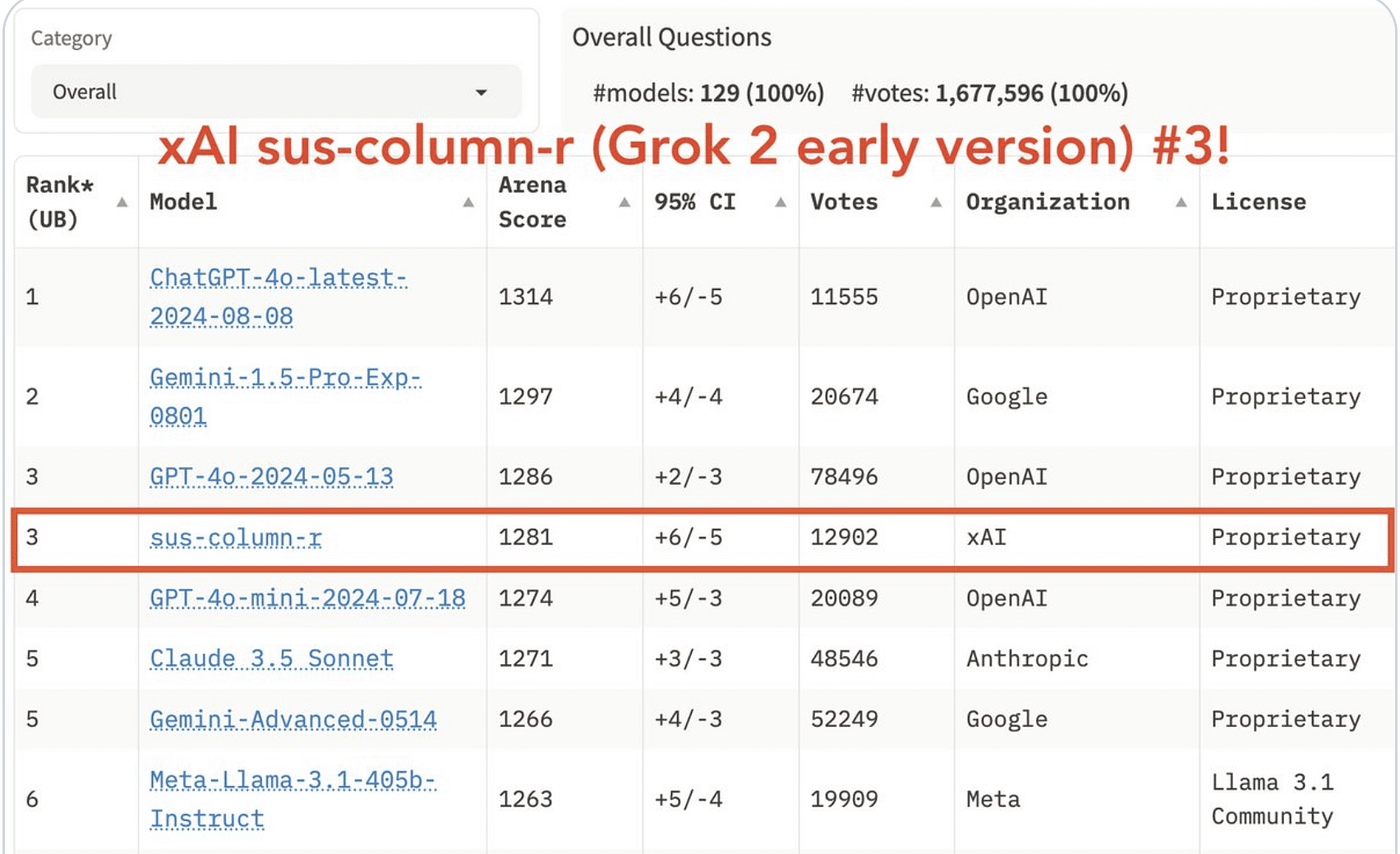Click the #models: 129 (100%) stat
1400x854 pixels.
coord(708,94)
